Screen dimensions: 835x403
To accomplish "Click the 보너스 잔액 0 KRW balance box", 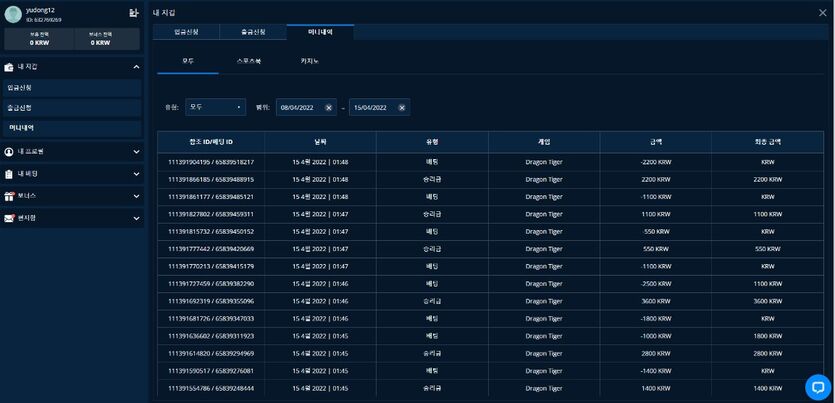I will (x=107, y=39).
